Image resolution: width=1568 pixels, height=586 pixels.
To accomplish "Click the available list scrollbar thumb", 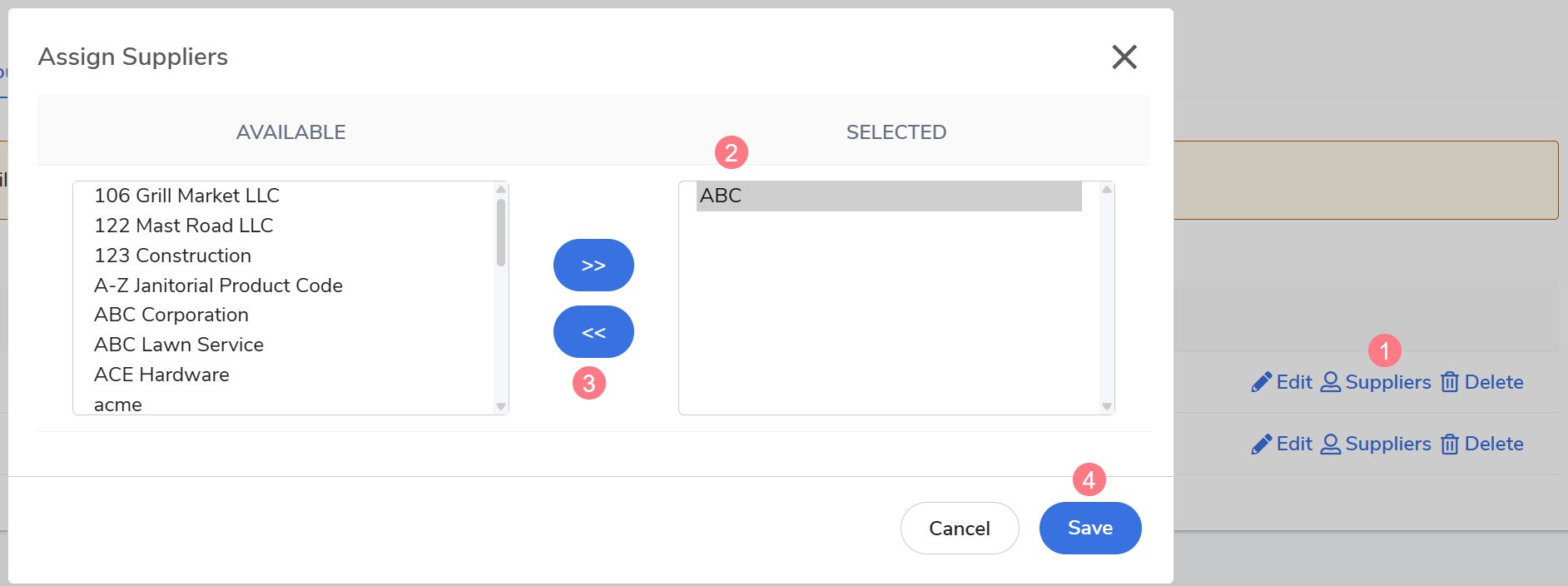I will click(501, 232).
